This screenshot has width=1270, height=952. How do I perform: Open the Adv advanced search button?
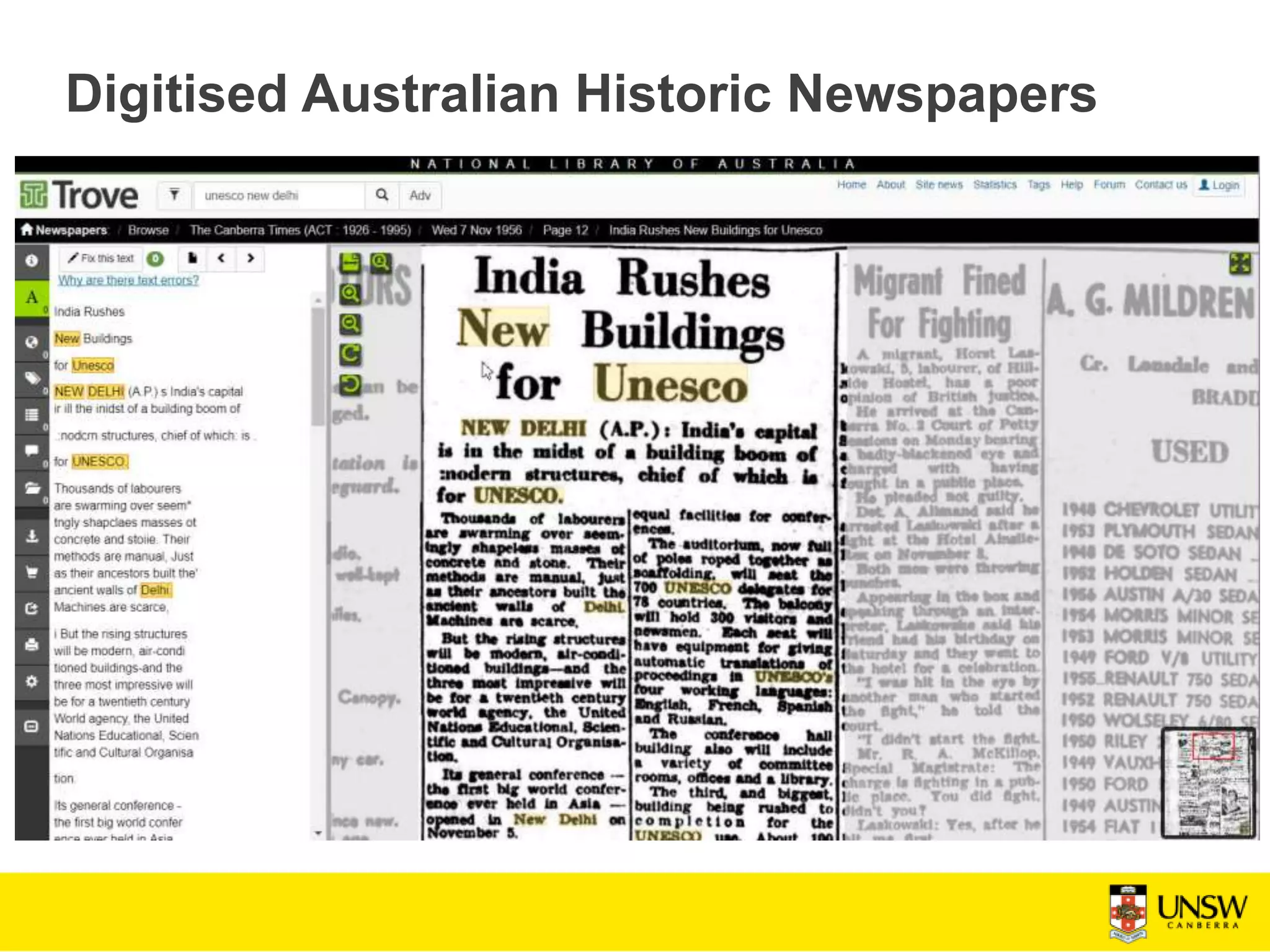click(x=420, y=195)
